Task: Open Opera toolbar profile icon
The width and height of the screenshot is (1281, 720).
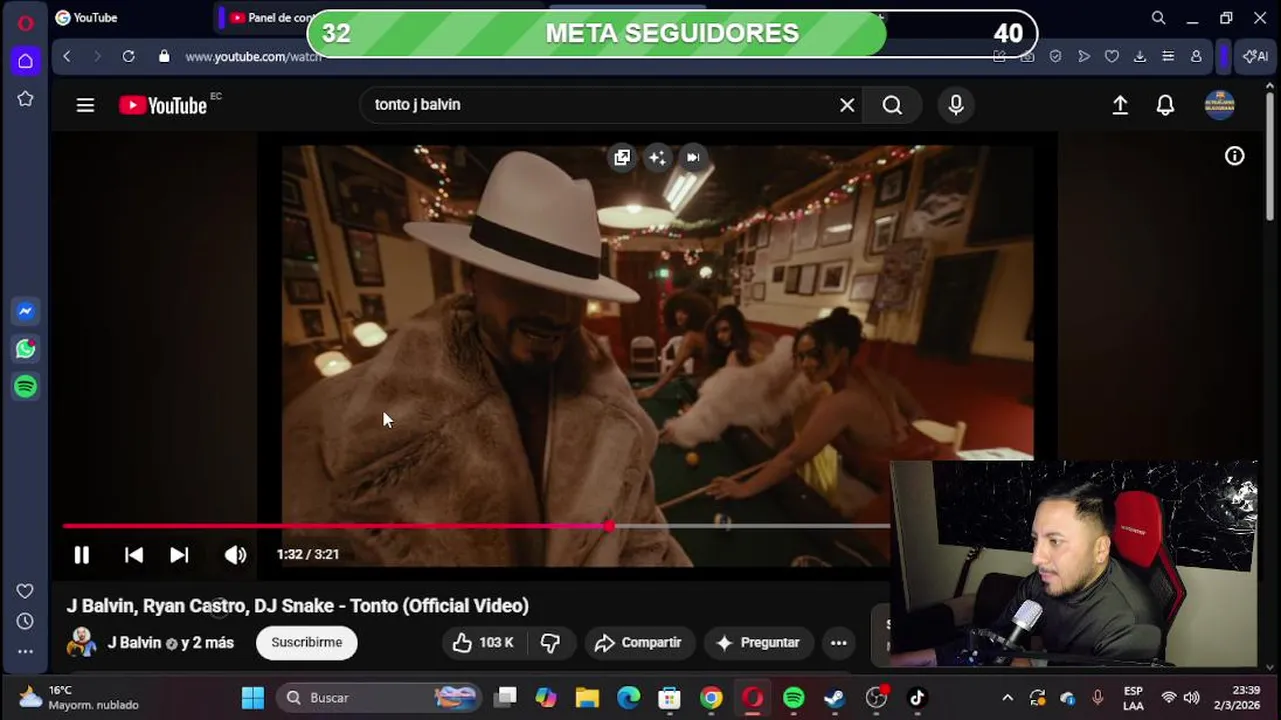Action: [x=1195, y=57]
